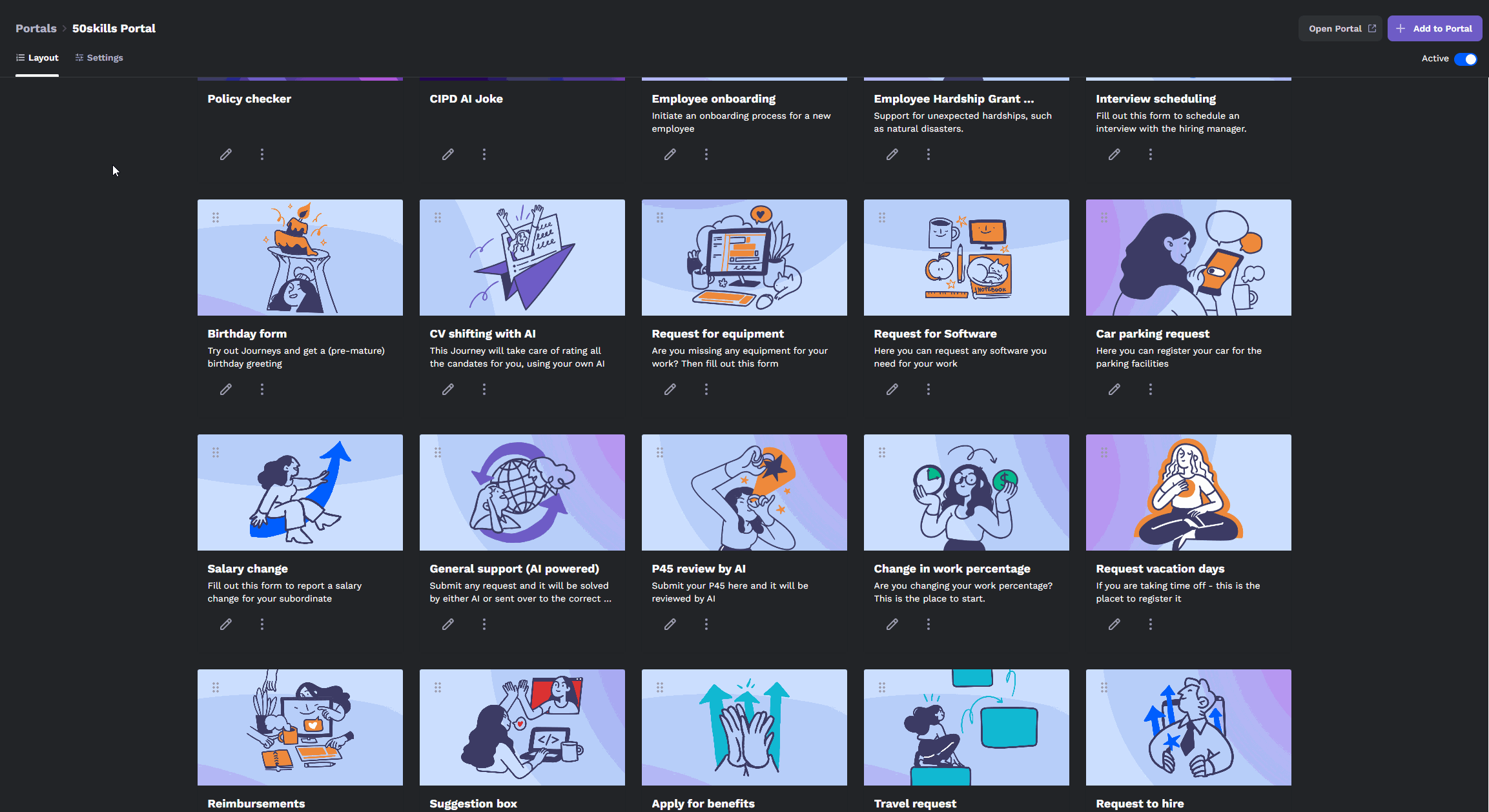
Task: Grab drag handle on Salary change card
Action: pyautogui.click(x=216, y=452)
